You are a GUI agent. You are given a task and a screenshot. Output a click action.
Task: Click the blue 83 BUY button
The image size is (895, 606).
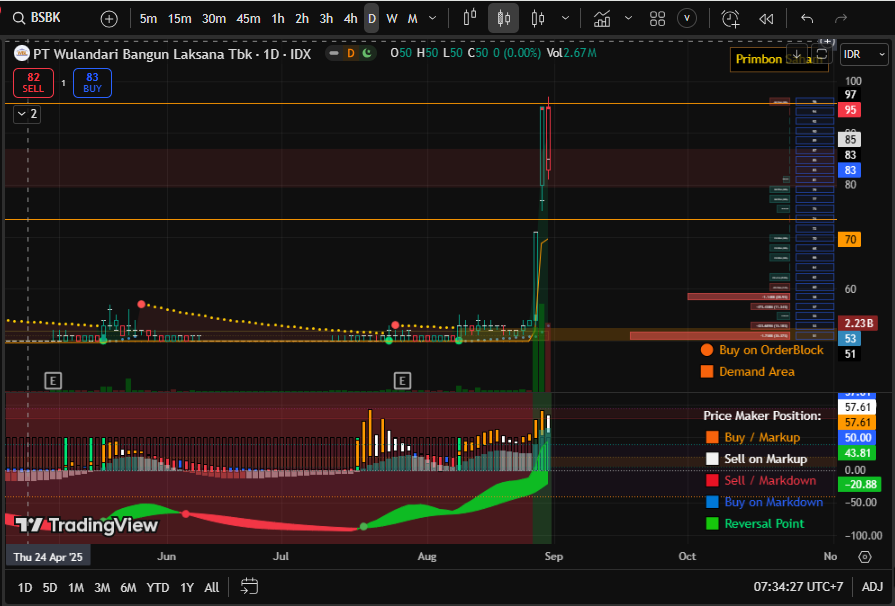(92, 83)
